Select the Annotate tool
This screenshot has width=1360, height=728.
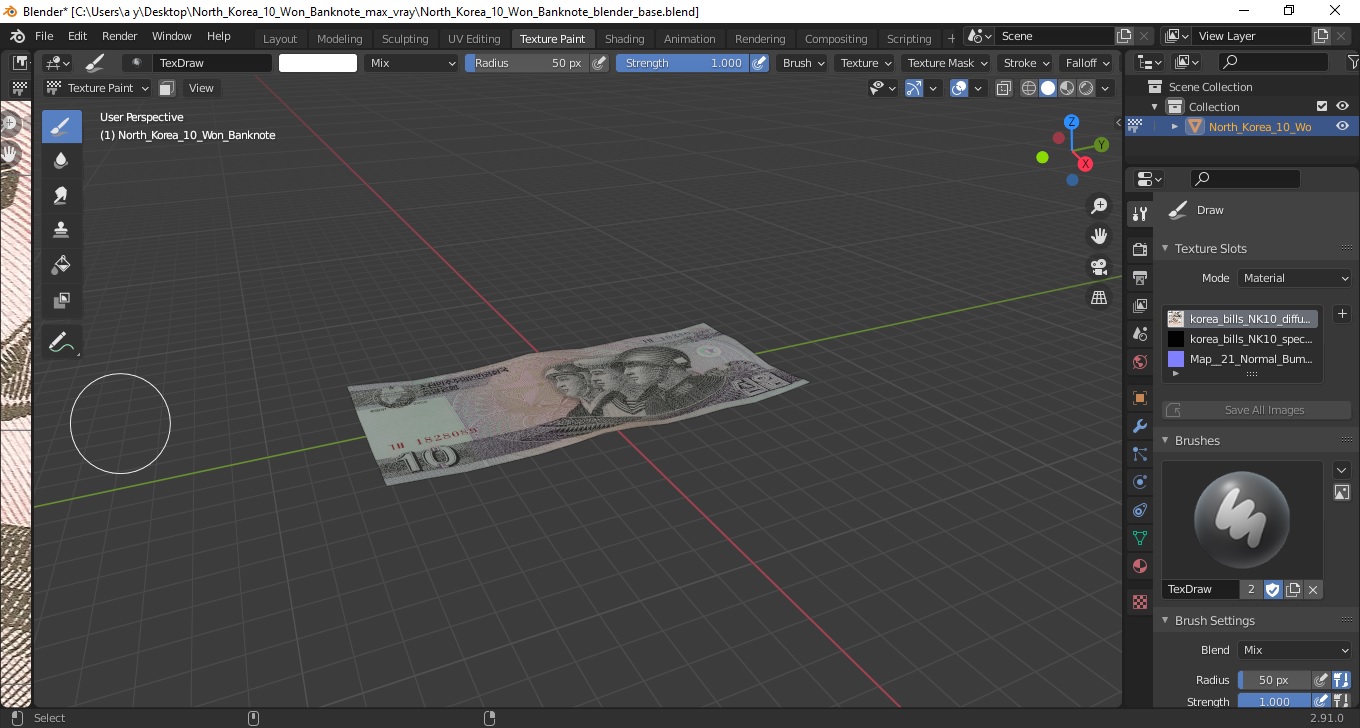pos(61,342)
